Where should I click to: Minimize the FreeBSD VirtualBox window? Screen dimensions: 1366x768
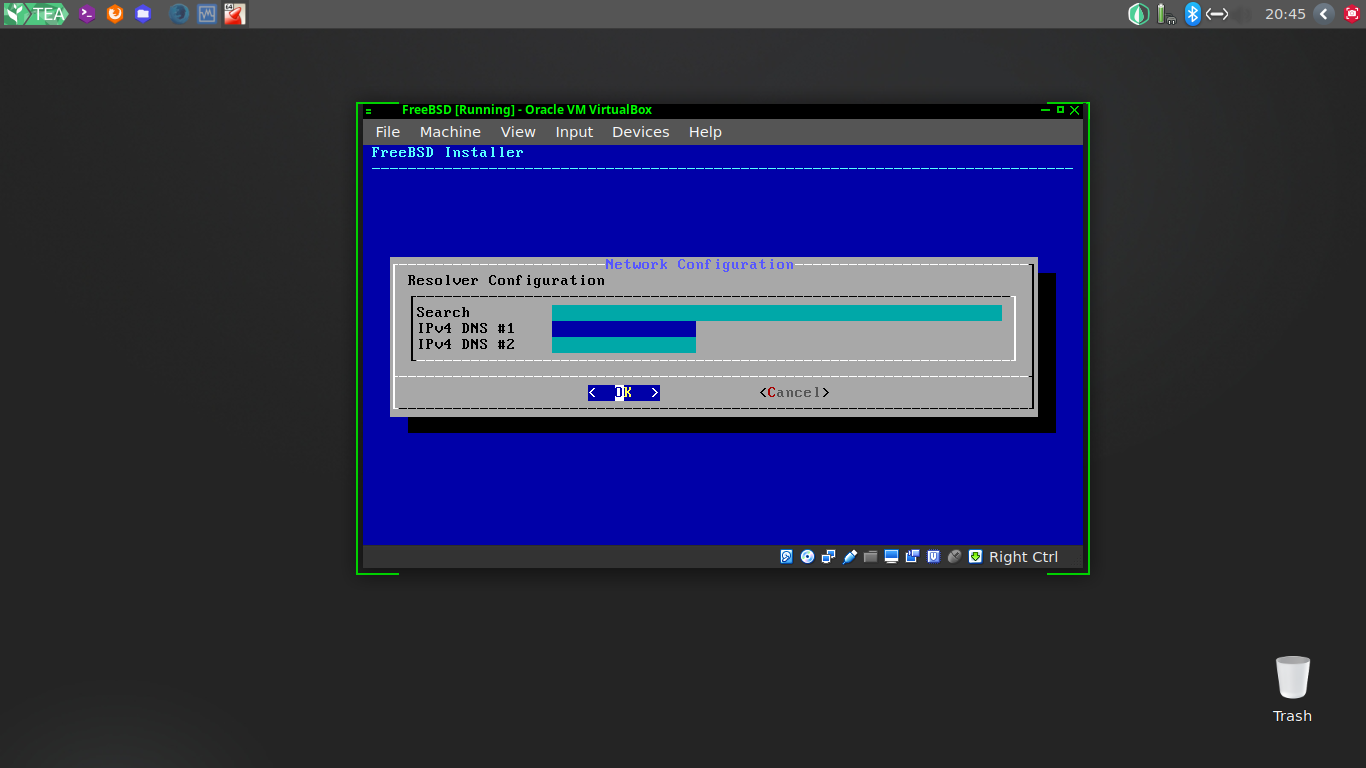[x=1046, y=110]
